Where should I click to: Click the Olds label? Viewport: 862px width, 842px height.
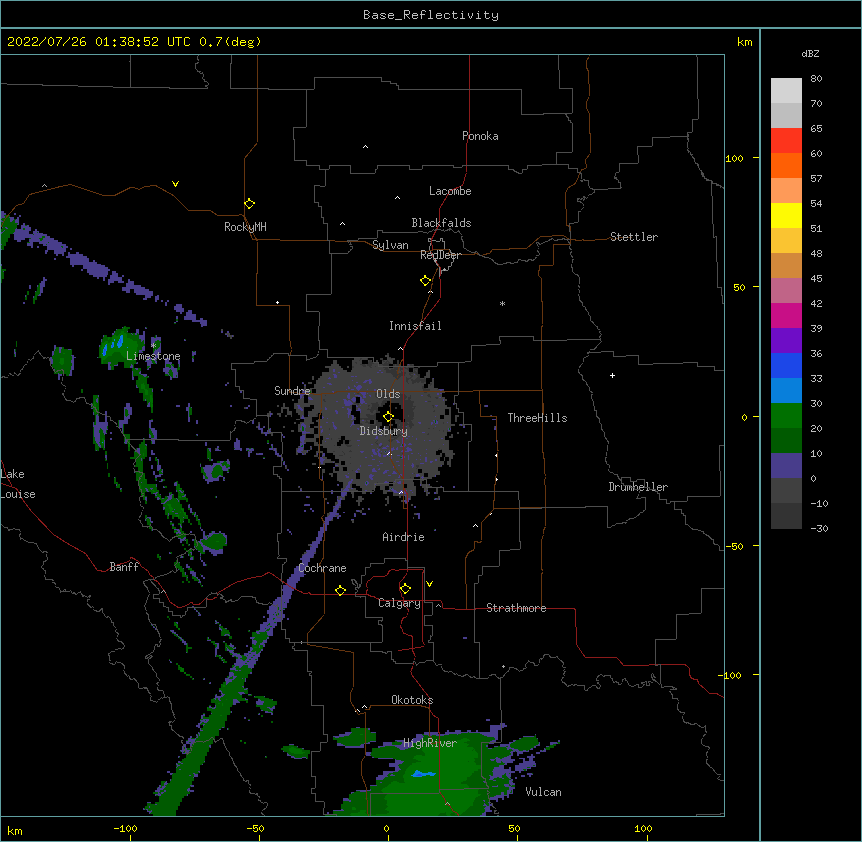(x=388, y=394)
